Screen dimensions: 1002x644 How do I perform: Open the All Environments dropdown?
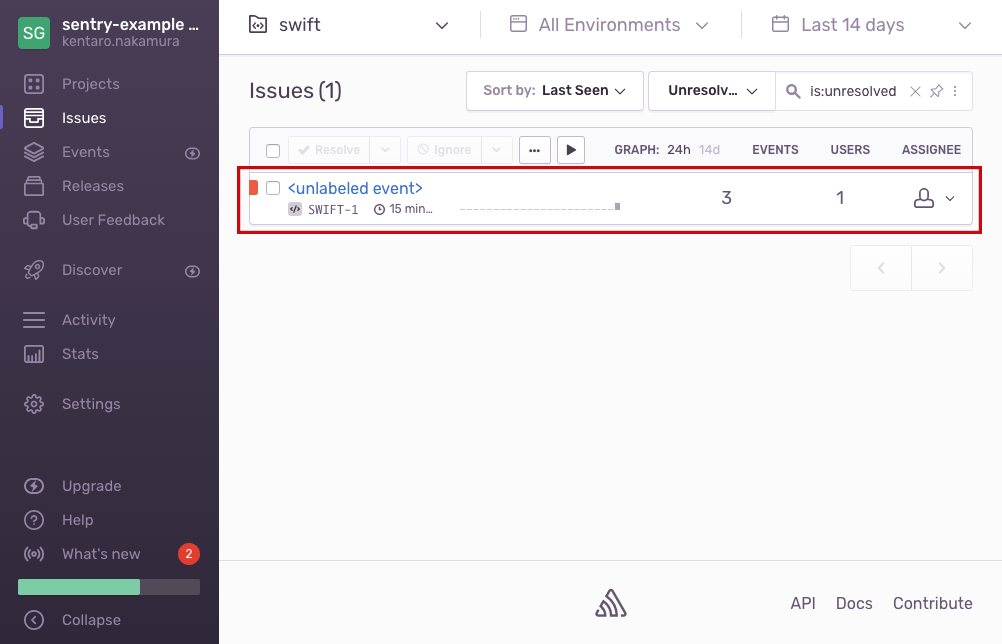tap(609, 25)
